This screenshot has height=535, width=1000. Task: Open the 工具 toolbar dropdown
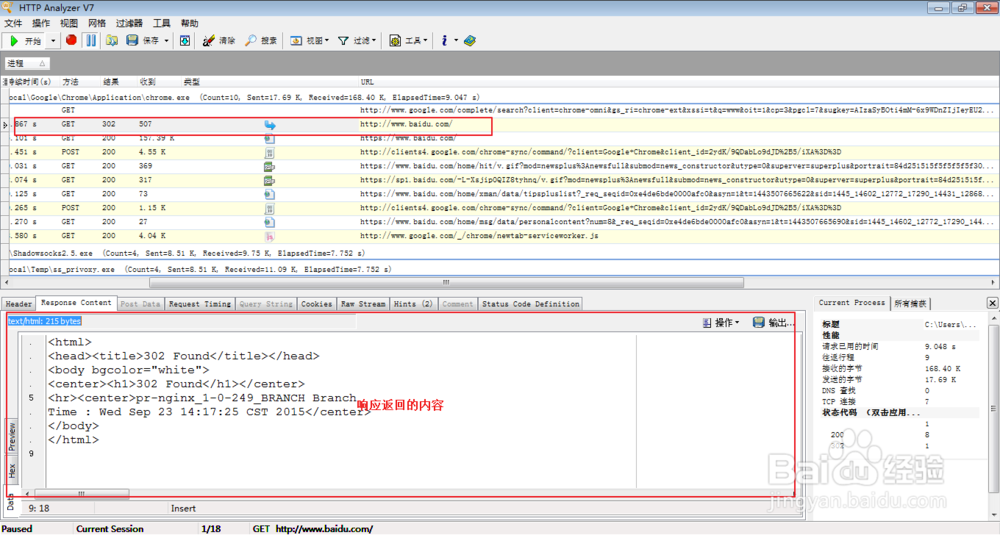pyautogui.click(x=408, y=41)
